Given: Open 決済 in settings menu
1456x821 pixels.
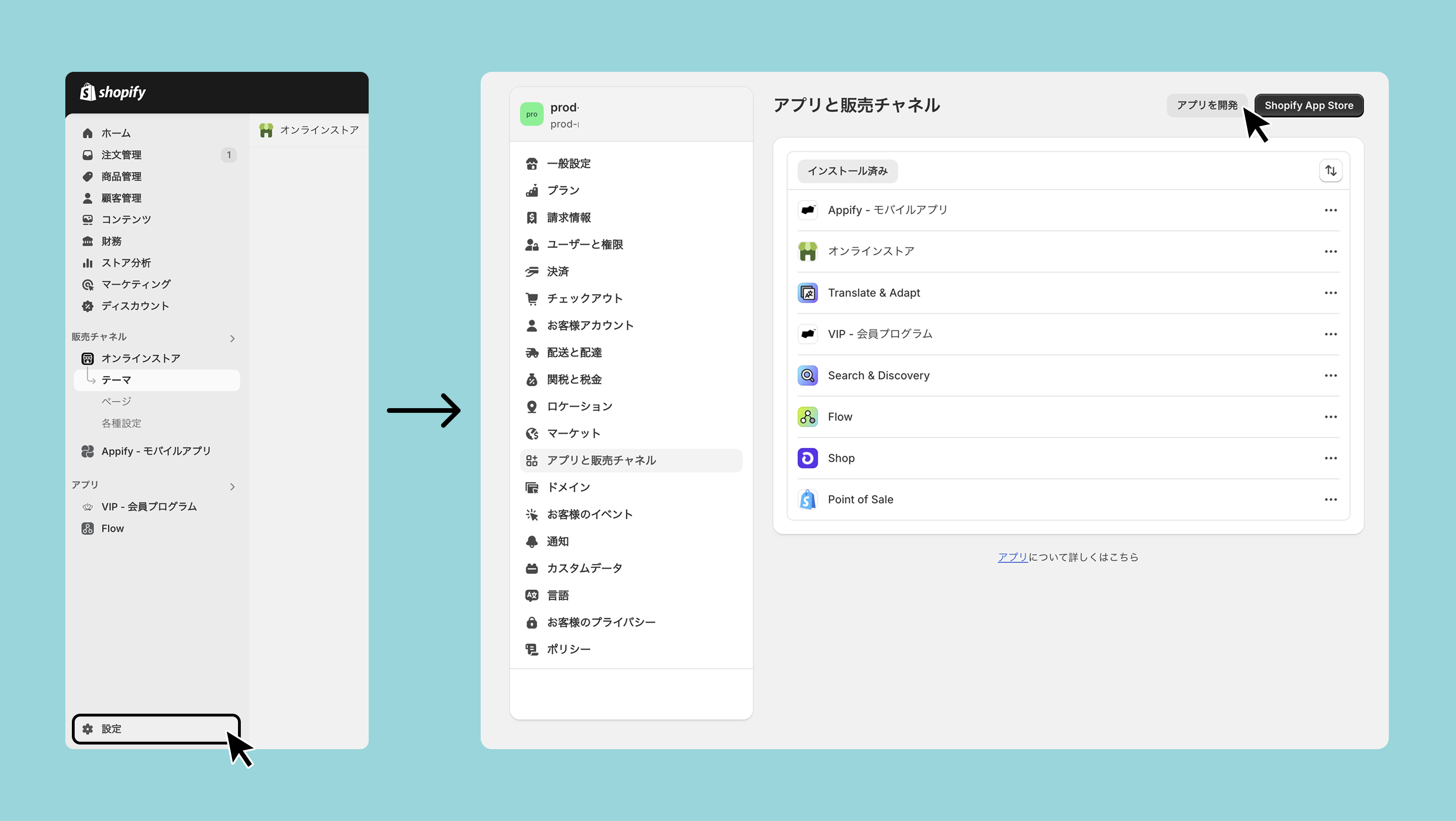Looking at the screenshot, I should coord(557,272).
